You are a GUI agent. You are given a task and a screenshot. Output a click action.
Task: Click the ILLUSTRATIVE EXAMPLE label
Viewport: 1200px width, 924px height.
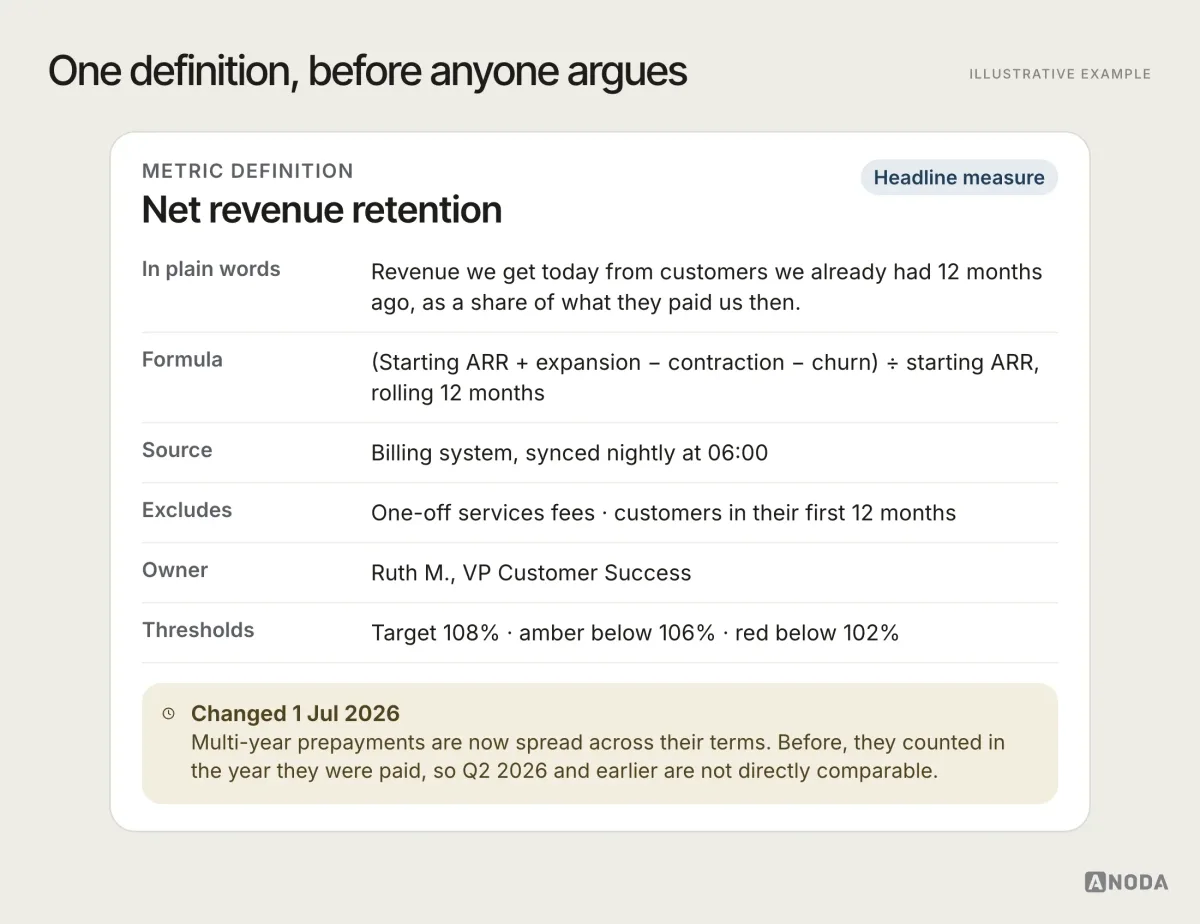(x=1060, y=74)
